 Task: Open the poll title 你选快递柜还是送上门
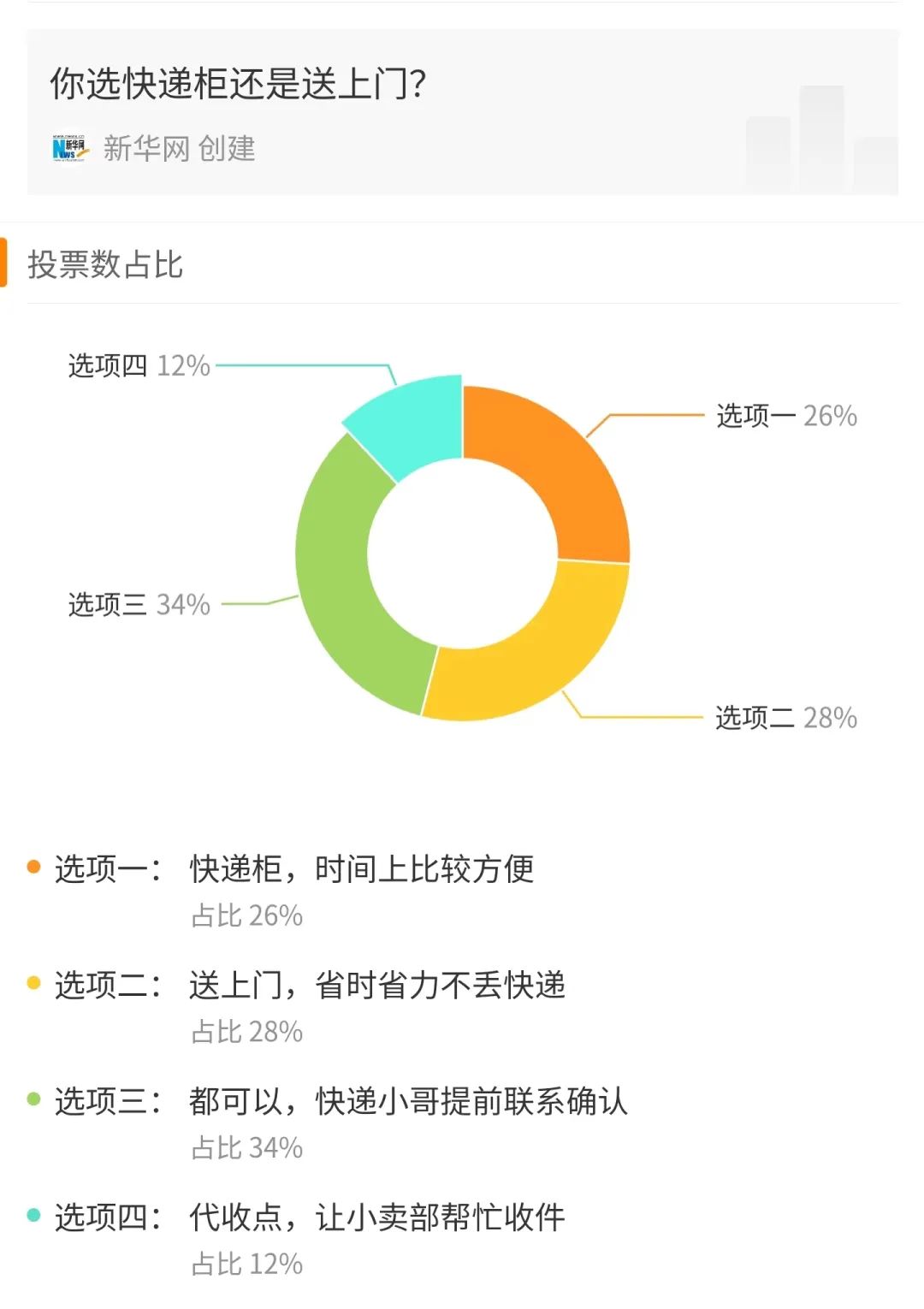[x=238, y=84]
